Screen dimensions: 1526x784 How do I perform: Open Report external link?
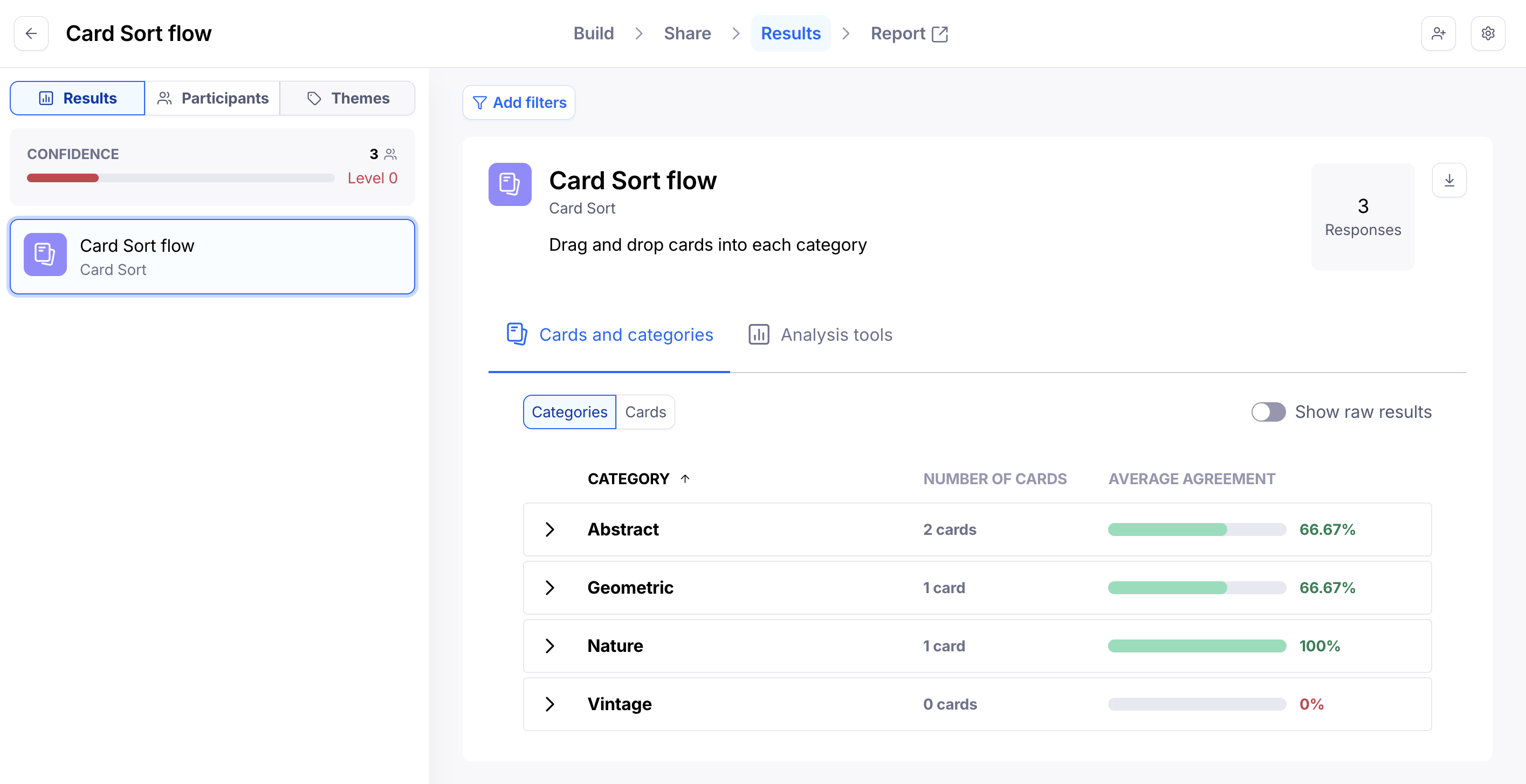[x=909, y=34]
